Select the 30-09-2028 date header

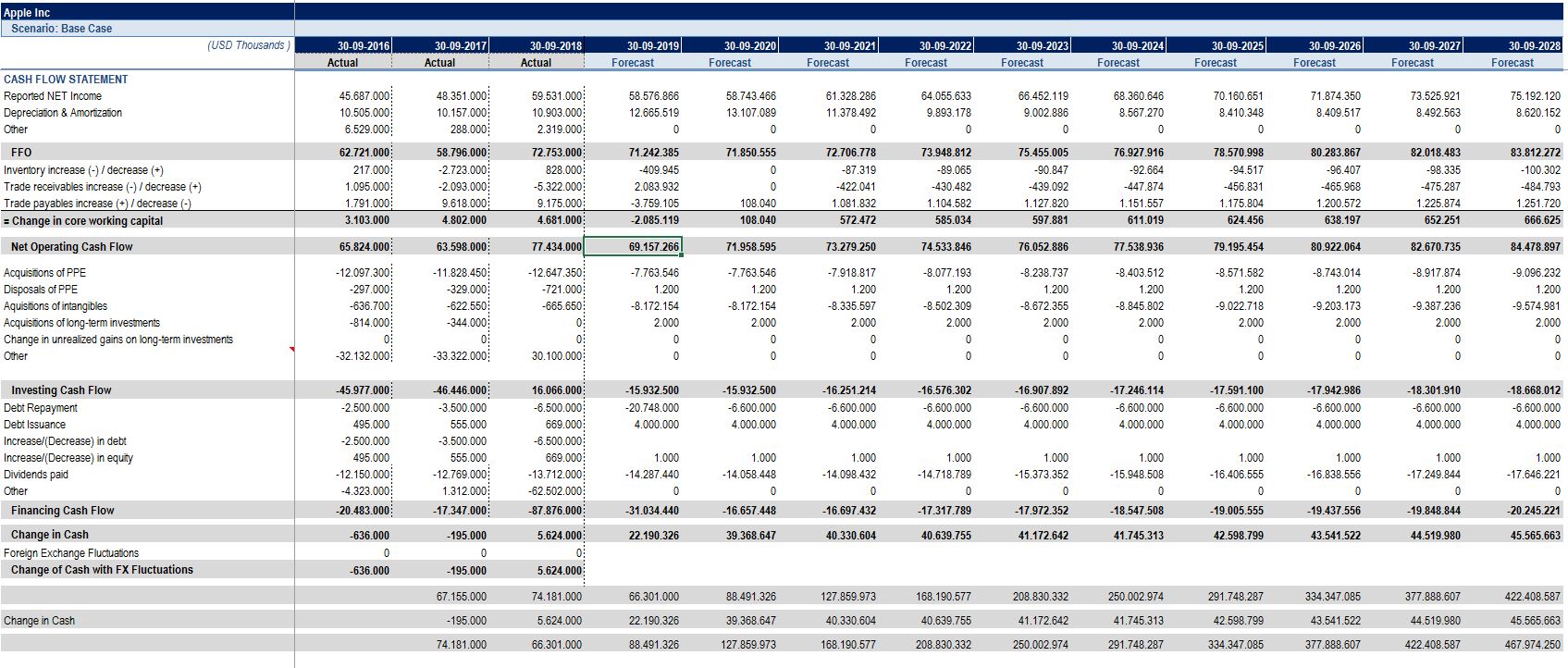pyautogui.click(x=1534, y=45)
